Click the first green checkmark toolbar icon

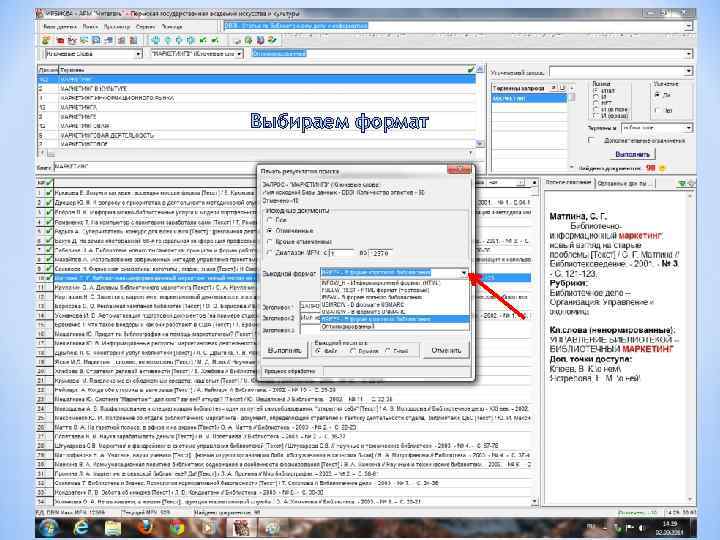point(203,40)
